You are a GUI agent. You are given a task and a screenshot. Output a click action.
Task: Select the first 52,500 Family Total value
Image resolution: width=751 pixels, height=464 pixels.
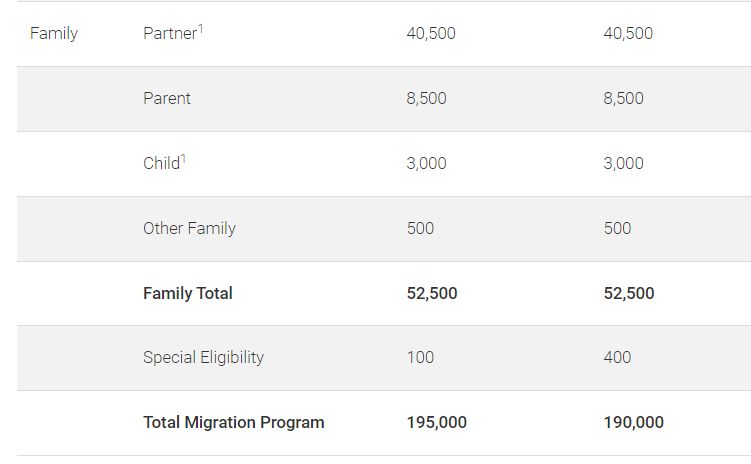431,294
